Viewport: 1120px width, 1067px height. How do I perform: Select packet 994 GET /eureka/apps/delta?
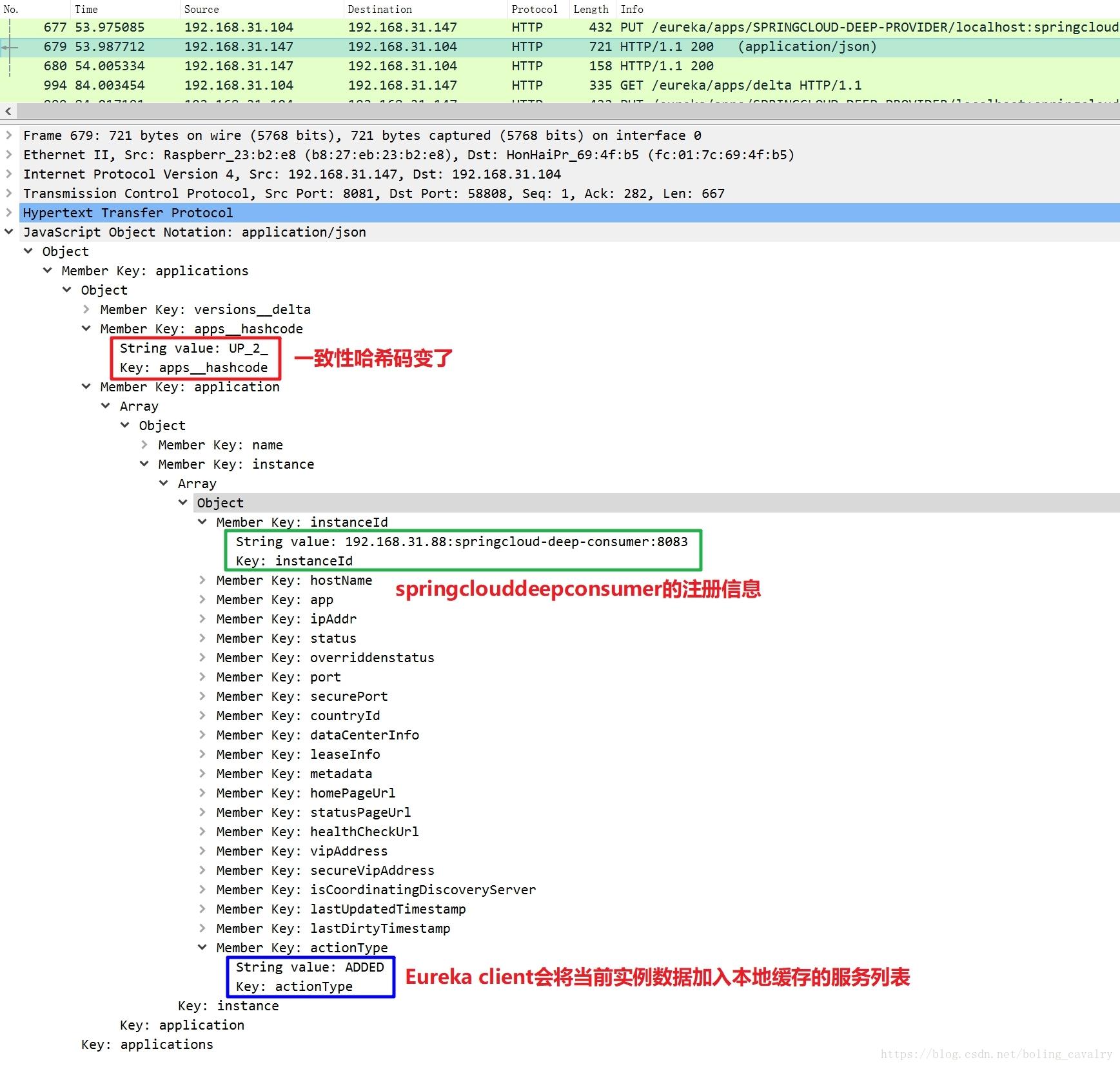pyautogui.click(x=560, y=85)
